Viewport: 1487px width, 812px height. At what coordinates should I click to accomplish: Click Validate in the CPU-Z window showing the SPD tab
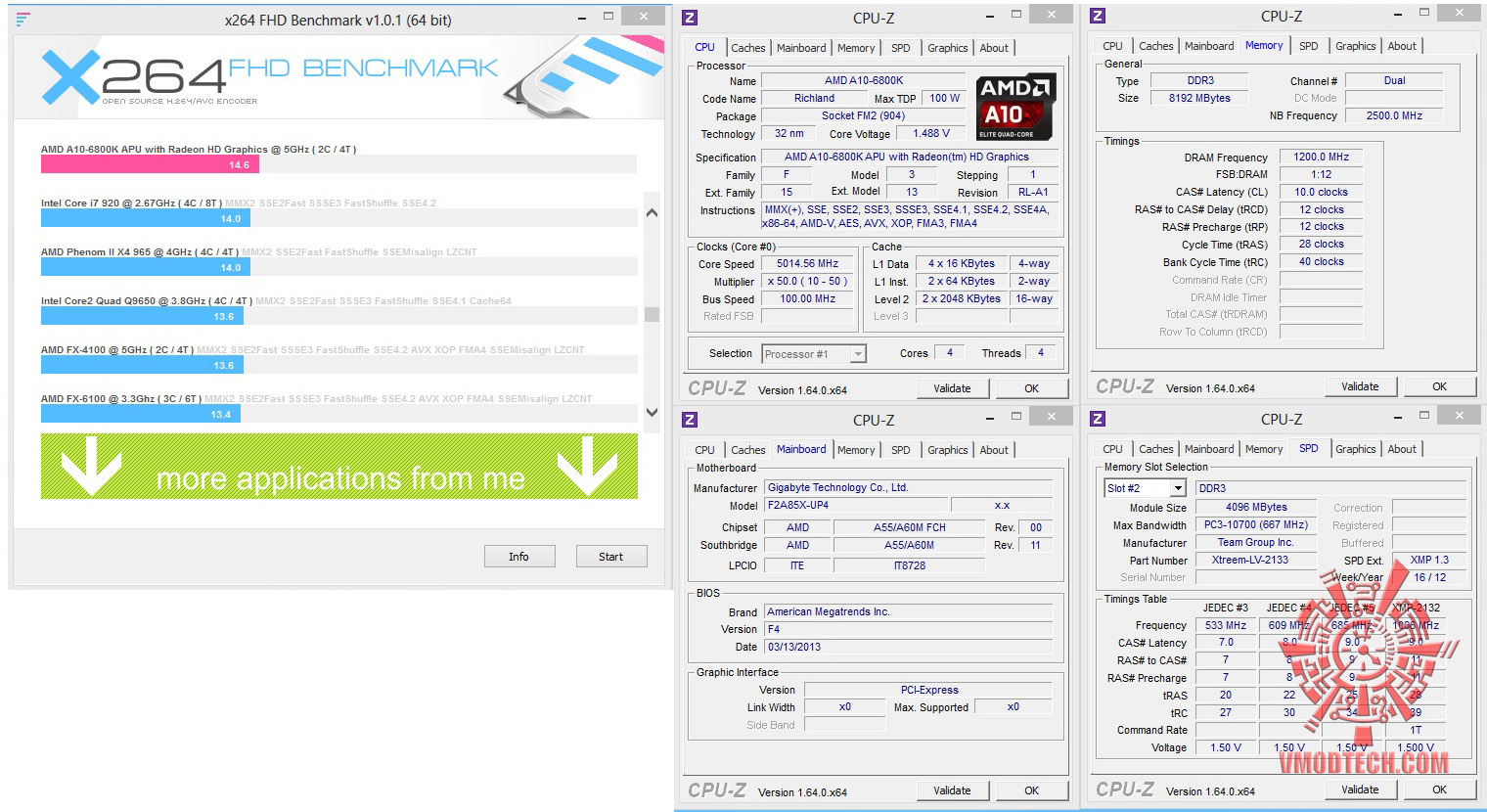1360,789
